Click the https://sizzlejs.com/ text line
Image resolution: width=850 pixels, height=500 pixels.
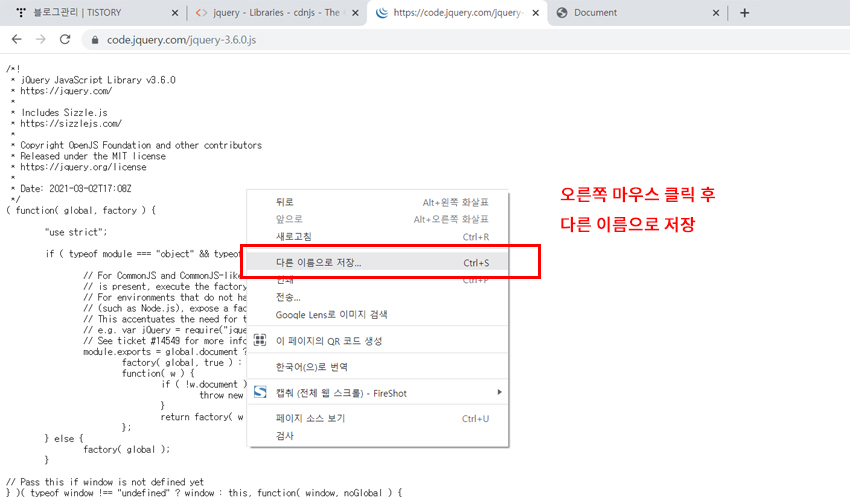pyautogui.click(x=70, y=124)
